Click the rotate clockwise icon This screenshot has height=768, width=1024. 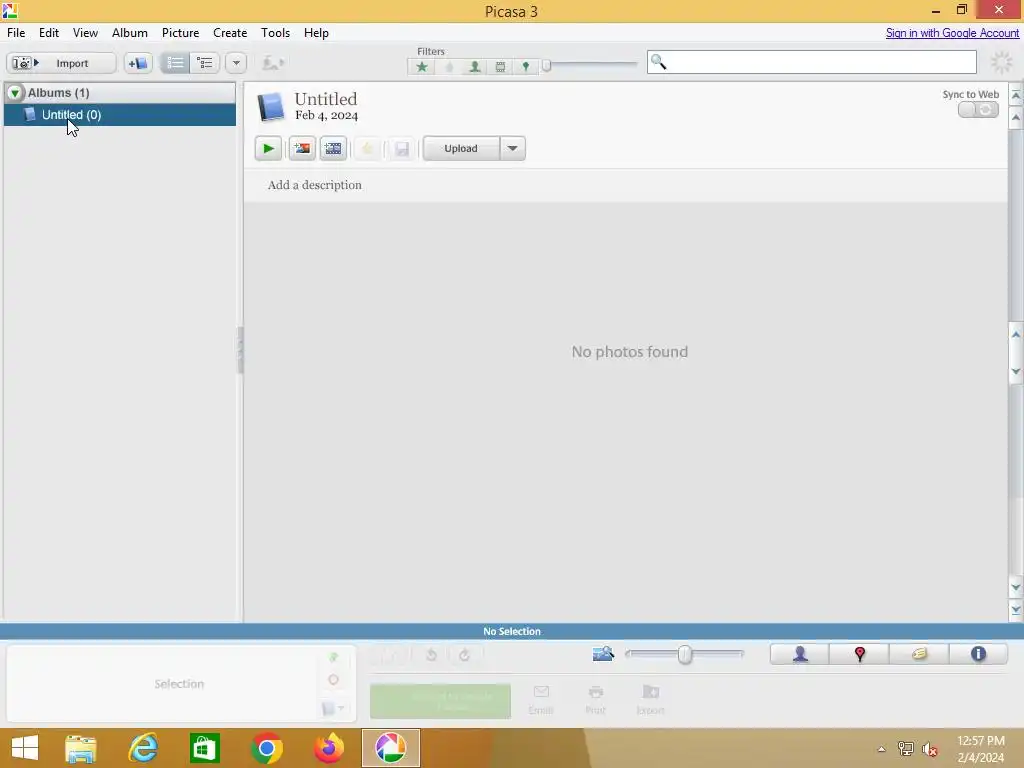coord(464,655)
